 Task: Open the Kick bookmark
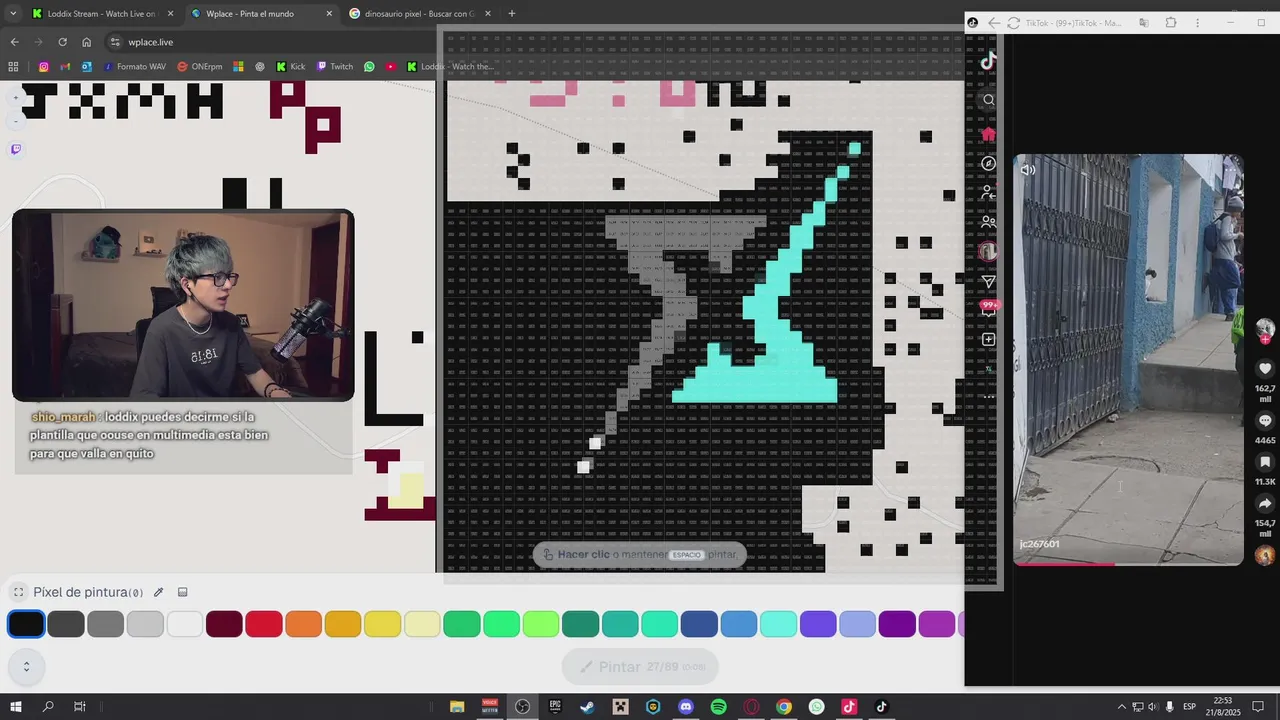290,67
